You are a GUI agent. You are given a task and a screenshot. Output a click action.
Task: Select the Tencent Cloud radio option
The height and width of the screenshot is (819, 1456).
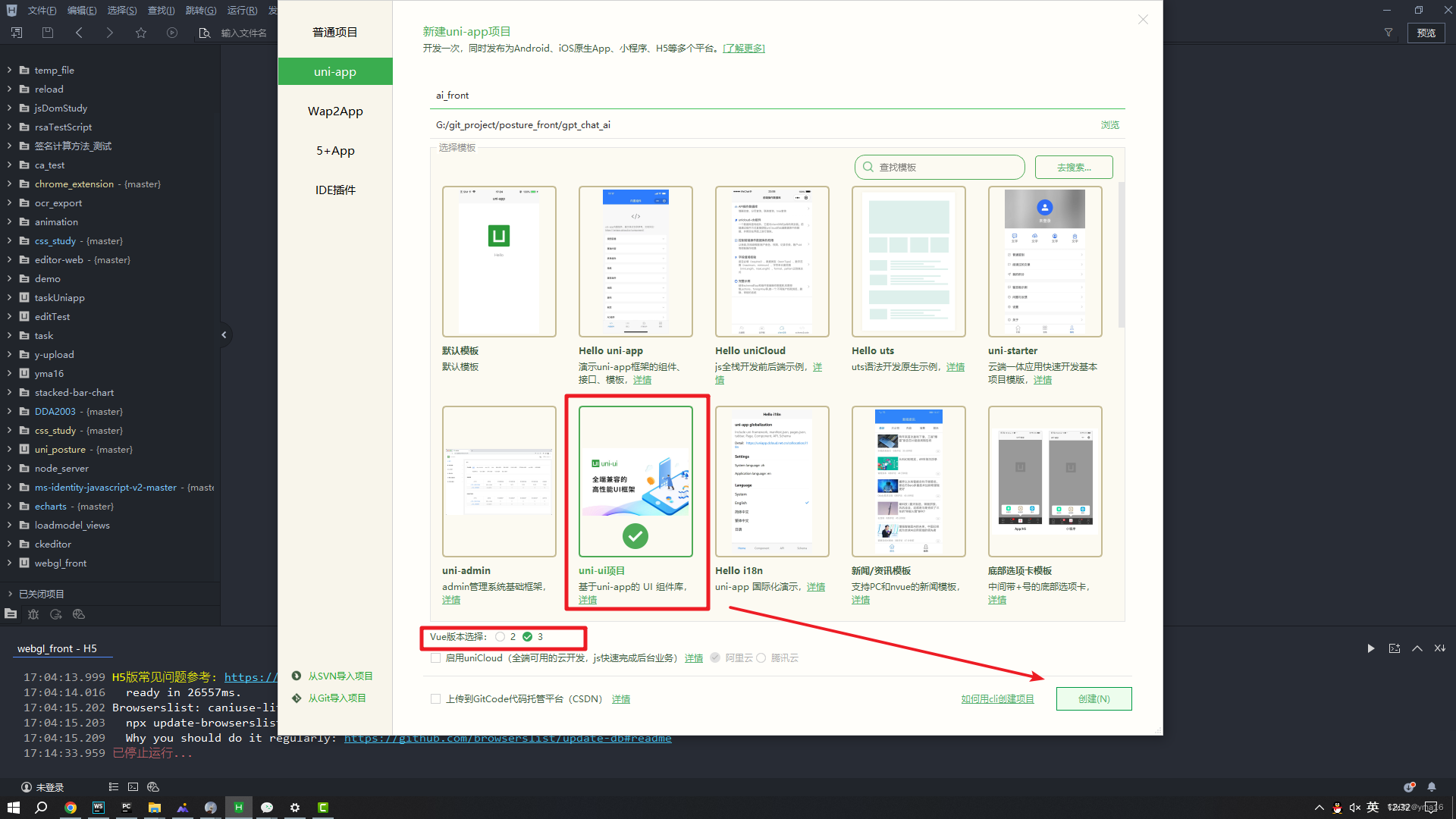(x=761, y=658)
